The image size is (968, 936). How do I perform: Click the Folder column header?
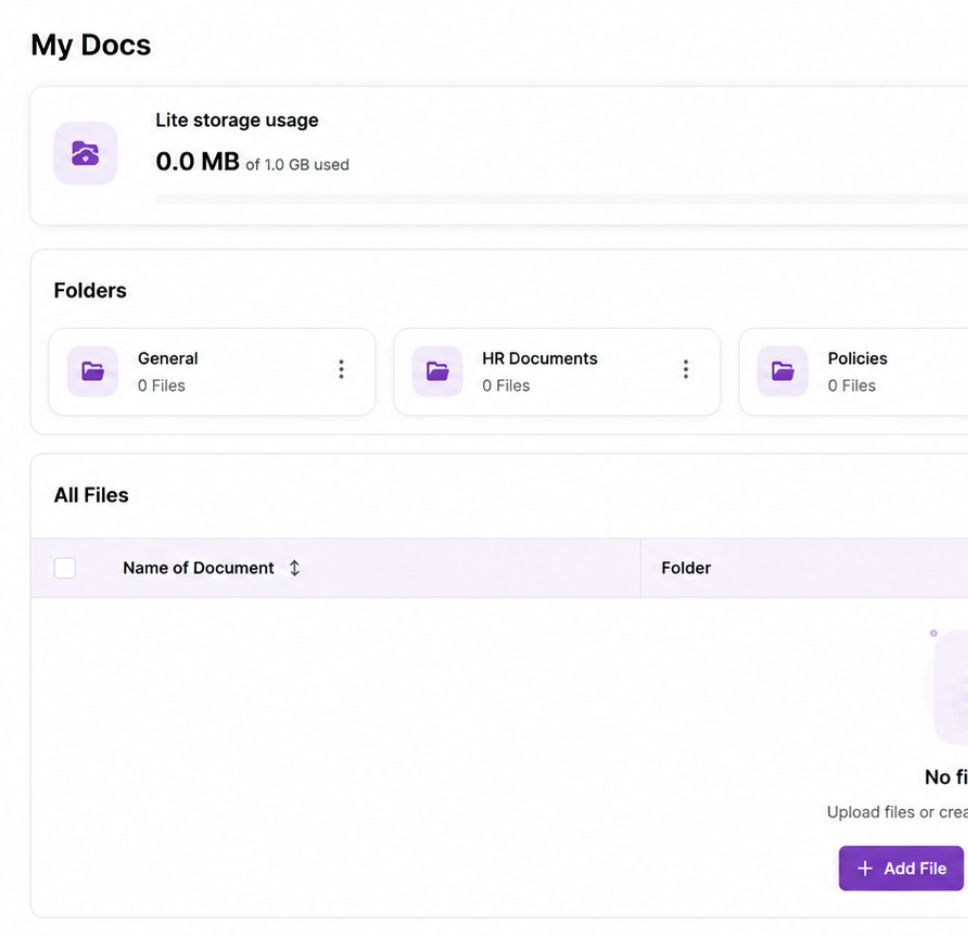click(686, 568)
